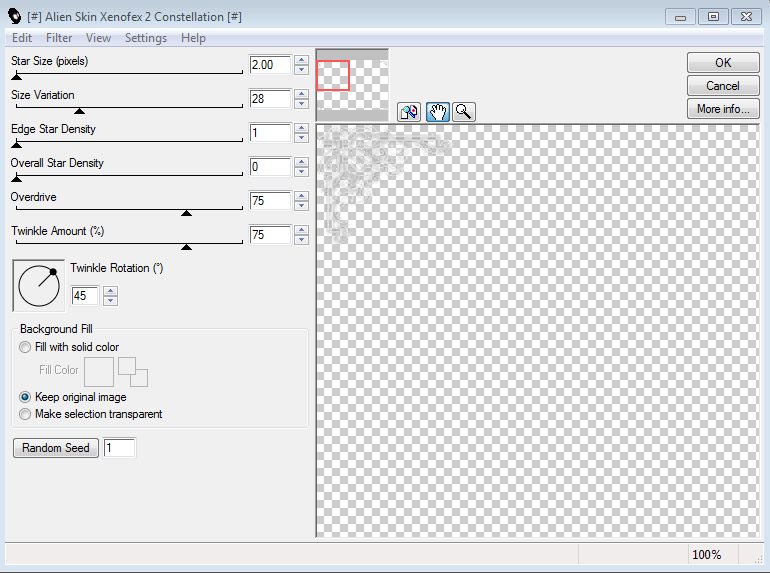Click the original image preview toggle icon
Screen dimensions: 770x573
pos(408,112)
